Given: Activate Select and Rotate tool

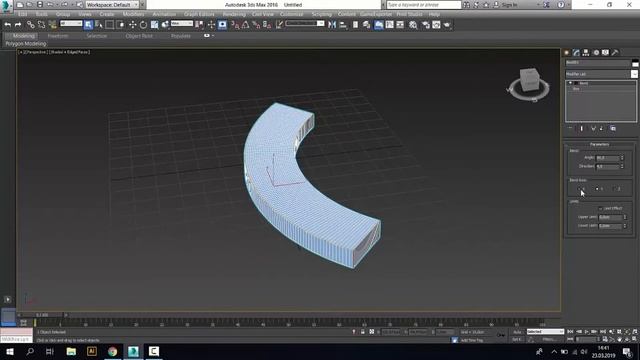Looking at the screenshot, I should (143, 25).
